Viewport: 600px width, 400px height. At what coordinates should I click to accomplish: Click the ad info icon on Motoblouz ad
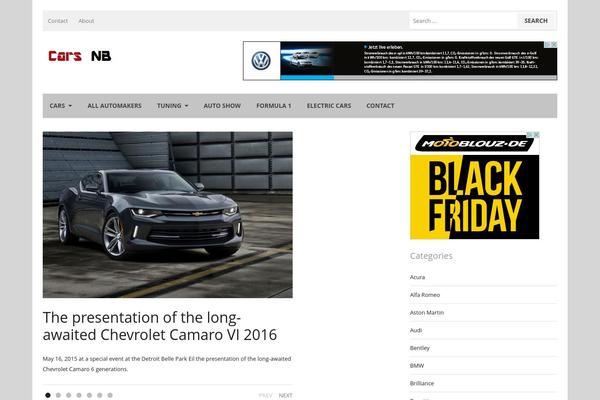(x=535, y=135)
